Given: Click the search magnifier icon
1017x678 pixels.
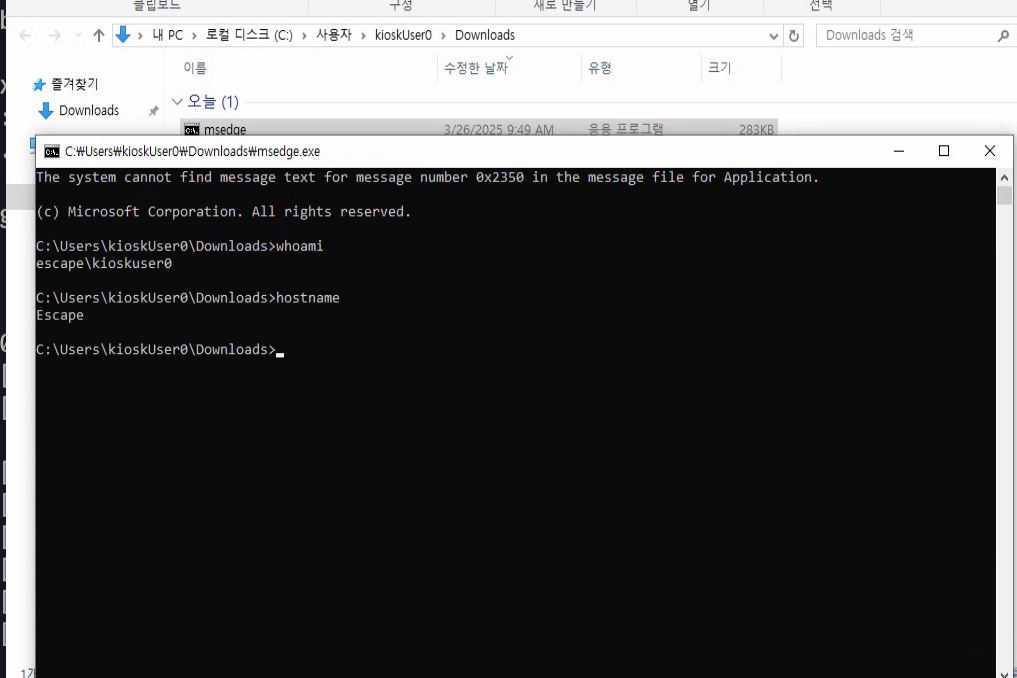Looking at the screenshot, I should pos(1003,36).
